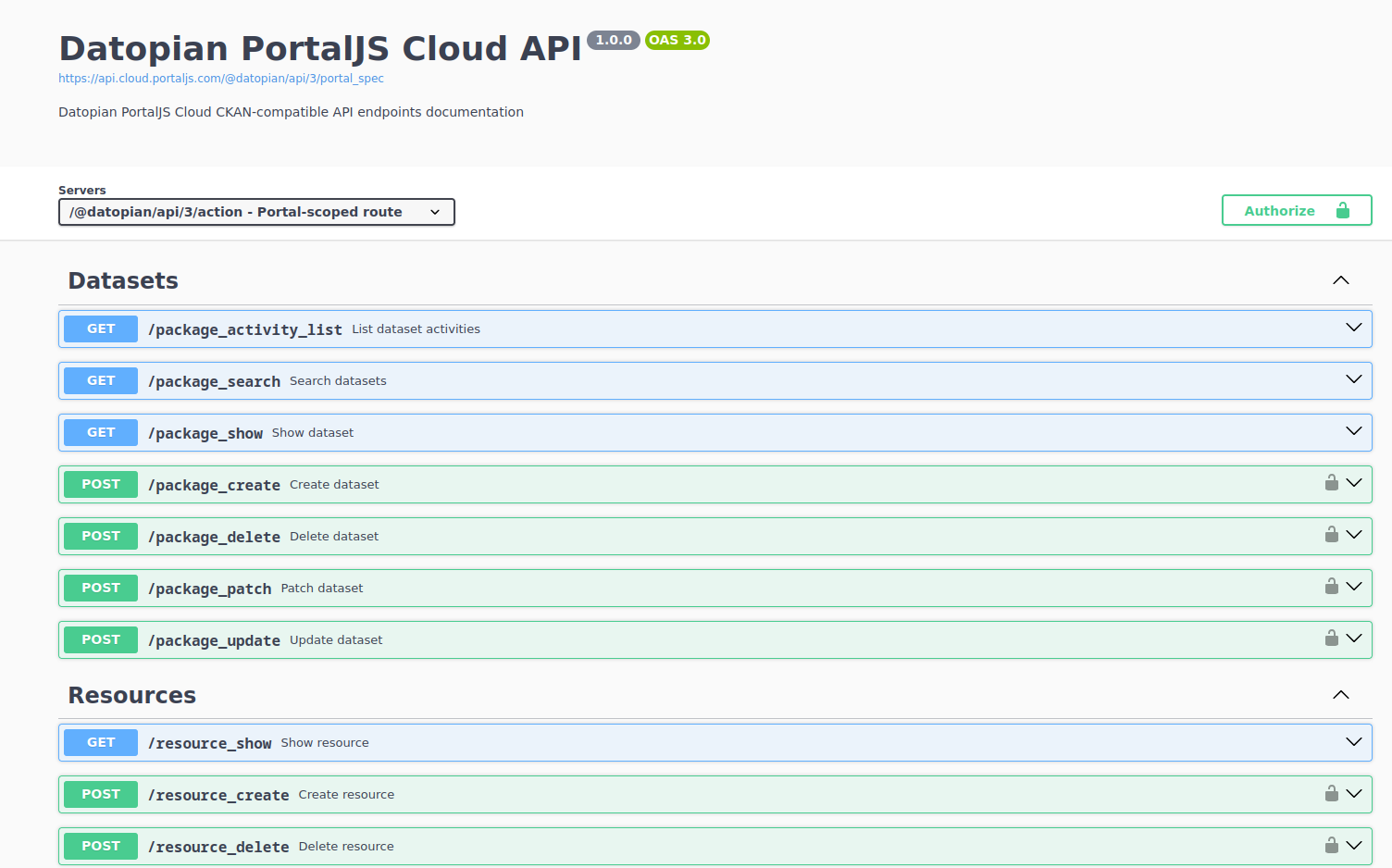Click the 1.0.0 version badge
Image resolution: width=1392 pixels, height=868 pixels.
click(614, 40)
